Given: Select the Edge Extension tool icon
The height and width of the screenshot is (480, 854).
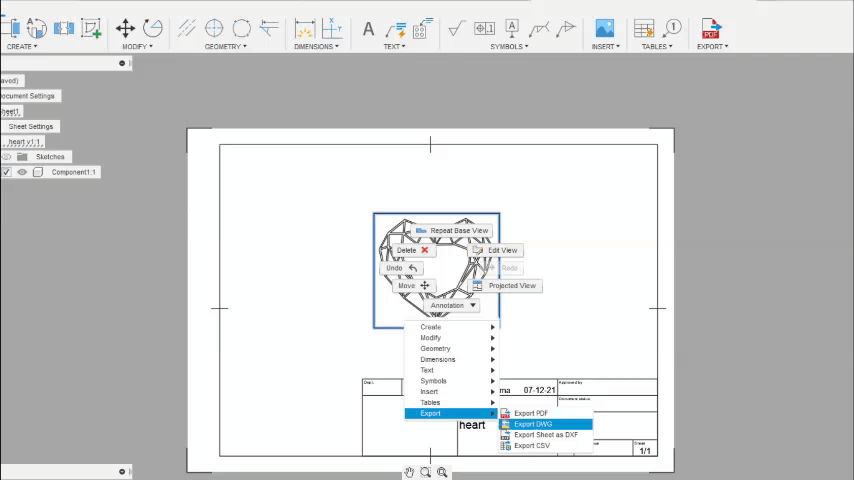Looking at the screenshot, I should click(269, 28).
